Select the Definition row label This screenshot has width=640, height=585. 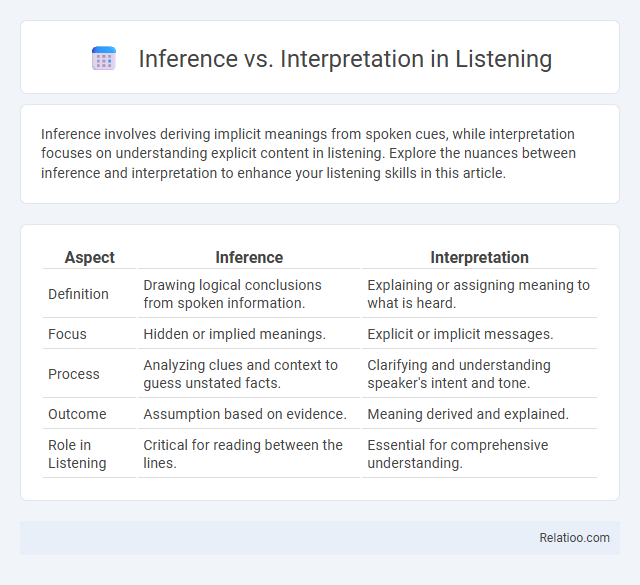coord(78,294)
